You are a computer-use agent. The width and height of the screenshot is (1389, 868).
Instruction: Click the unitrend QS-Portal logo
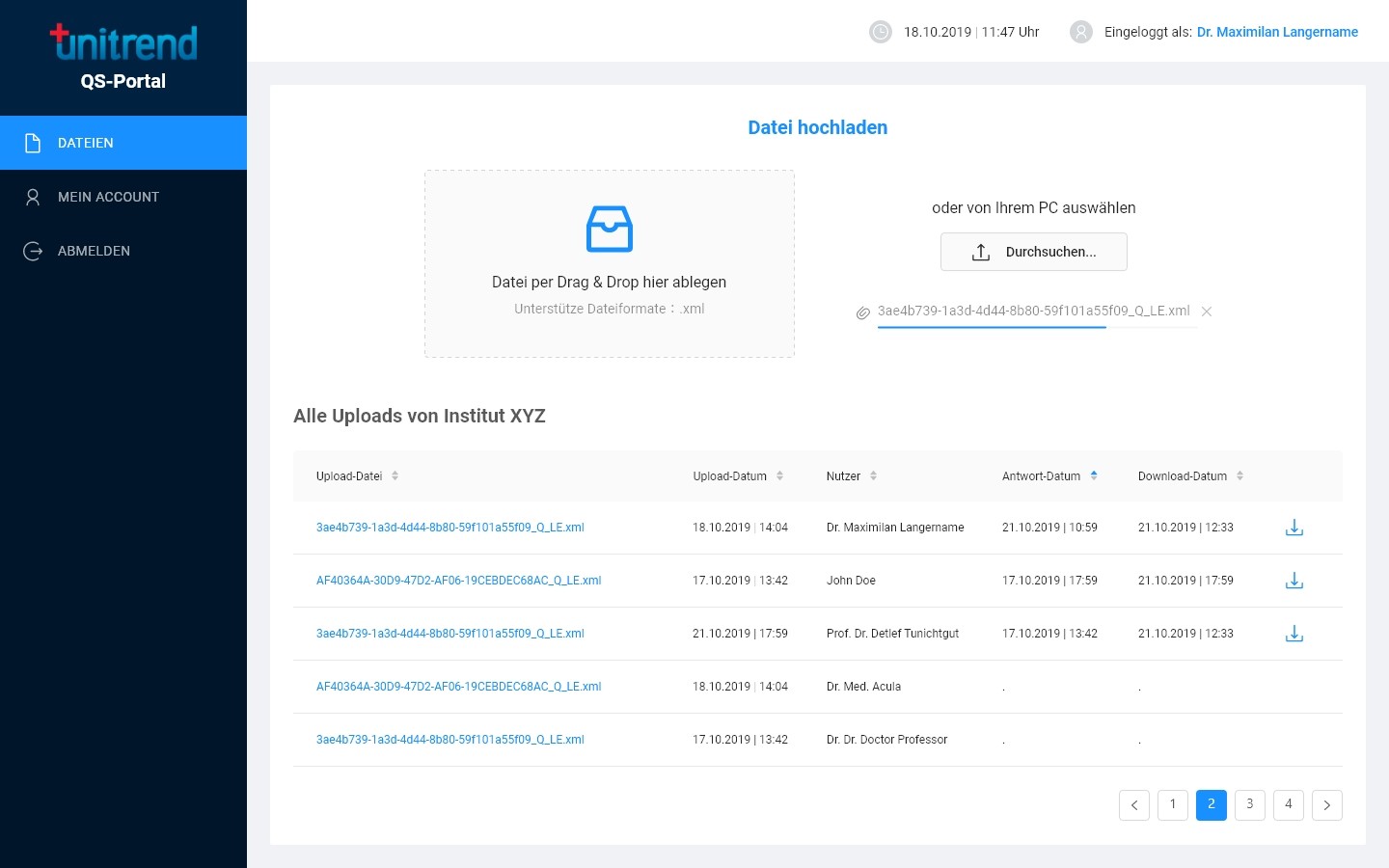tap(123, 58)
